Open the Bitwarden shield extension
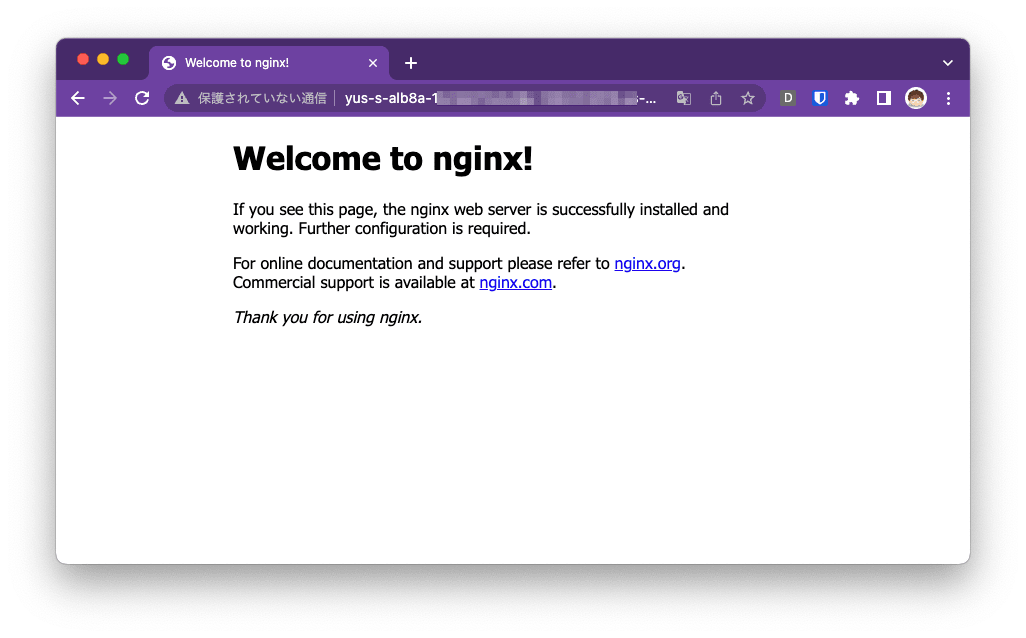 pos(820,98)
